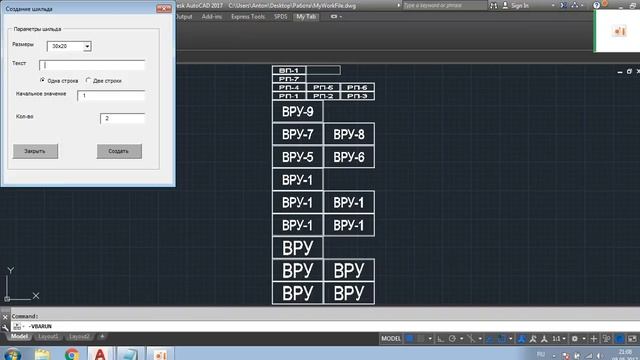Open polar tracking angle dropdown arrow

pyautogui.click(x=462, y=338)
